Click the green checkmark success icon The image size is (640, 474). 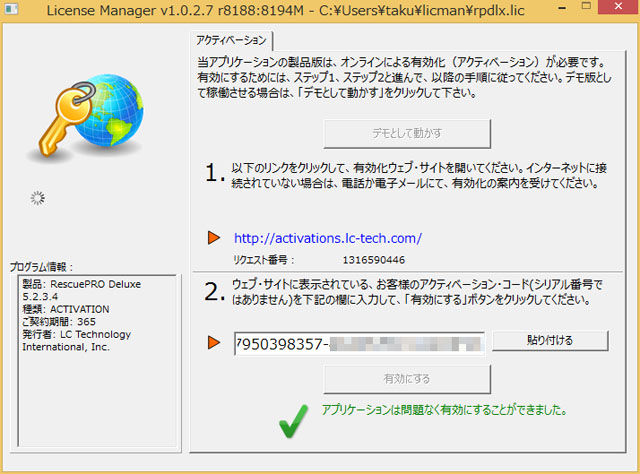coord(293,421)
